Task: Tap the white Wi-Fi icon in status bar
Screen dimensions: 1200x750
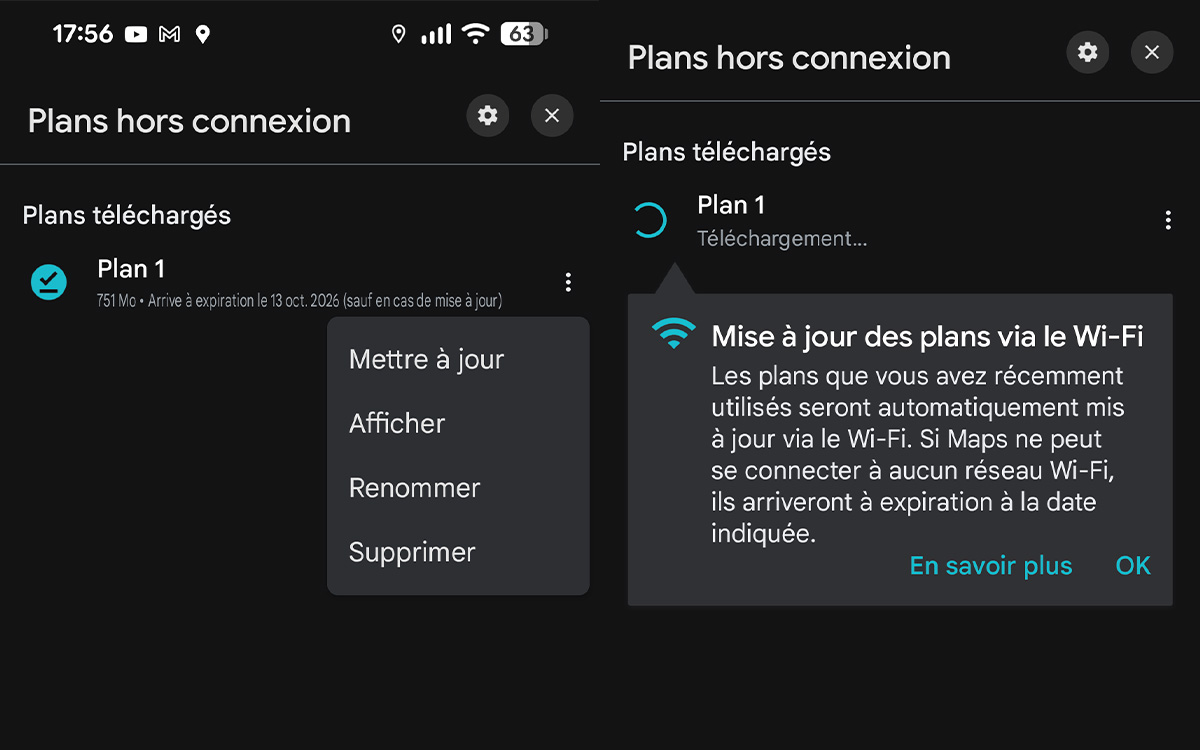Action: click(x=475, y=35)
